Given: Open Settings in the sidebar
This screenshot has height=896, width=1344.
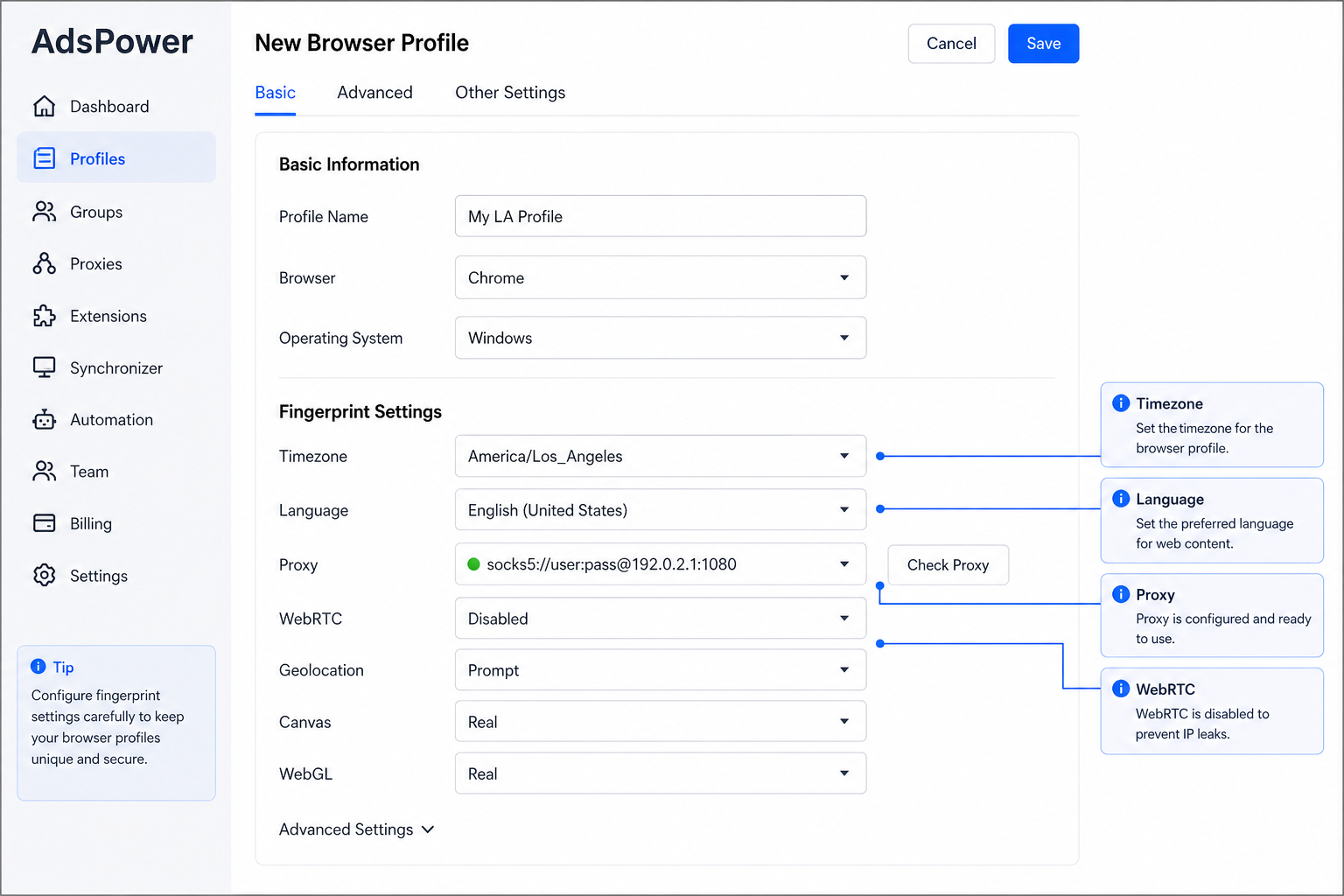Looking at the screenshot, I should click(x=116, y=575).
